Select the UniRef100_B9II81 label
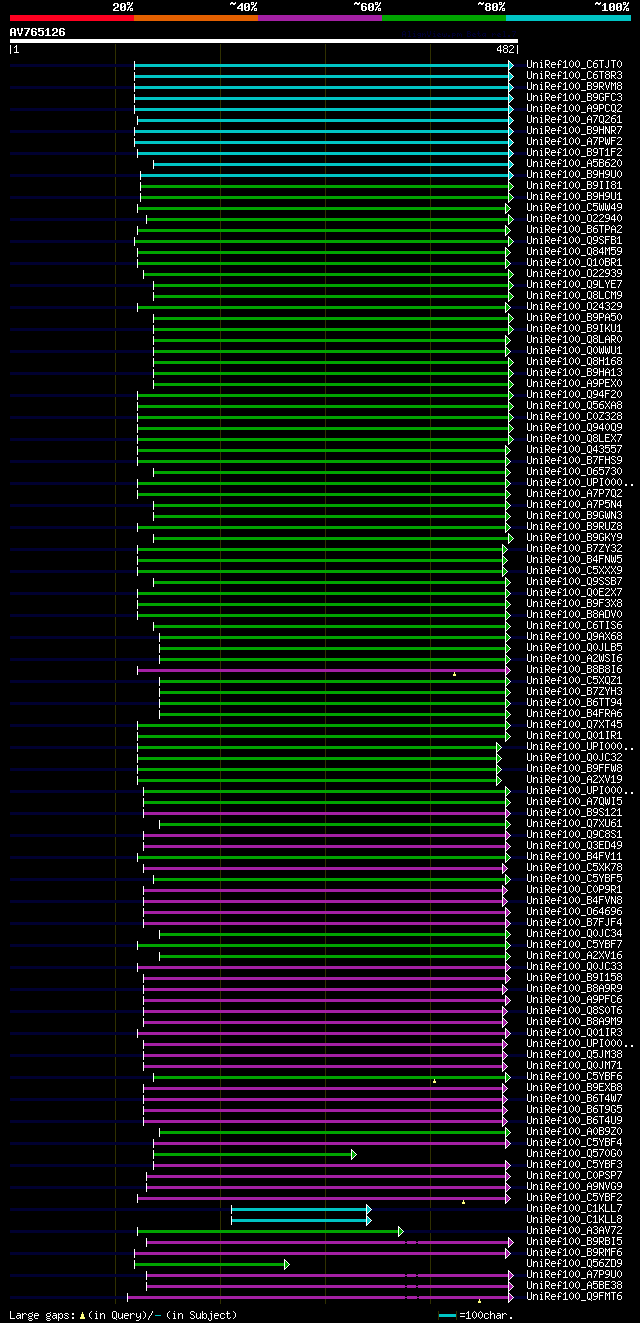 pos(575,186)
